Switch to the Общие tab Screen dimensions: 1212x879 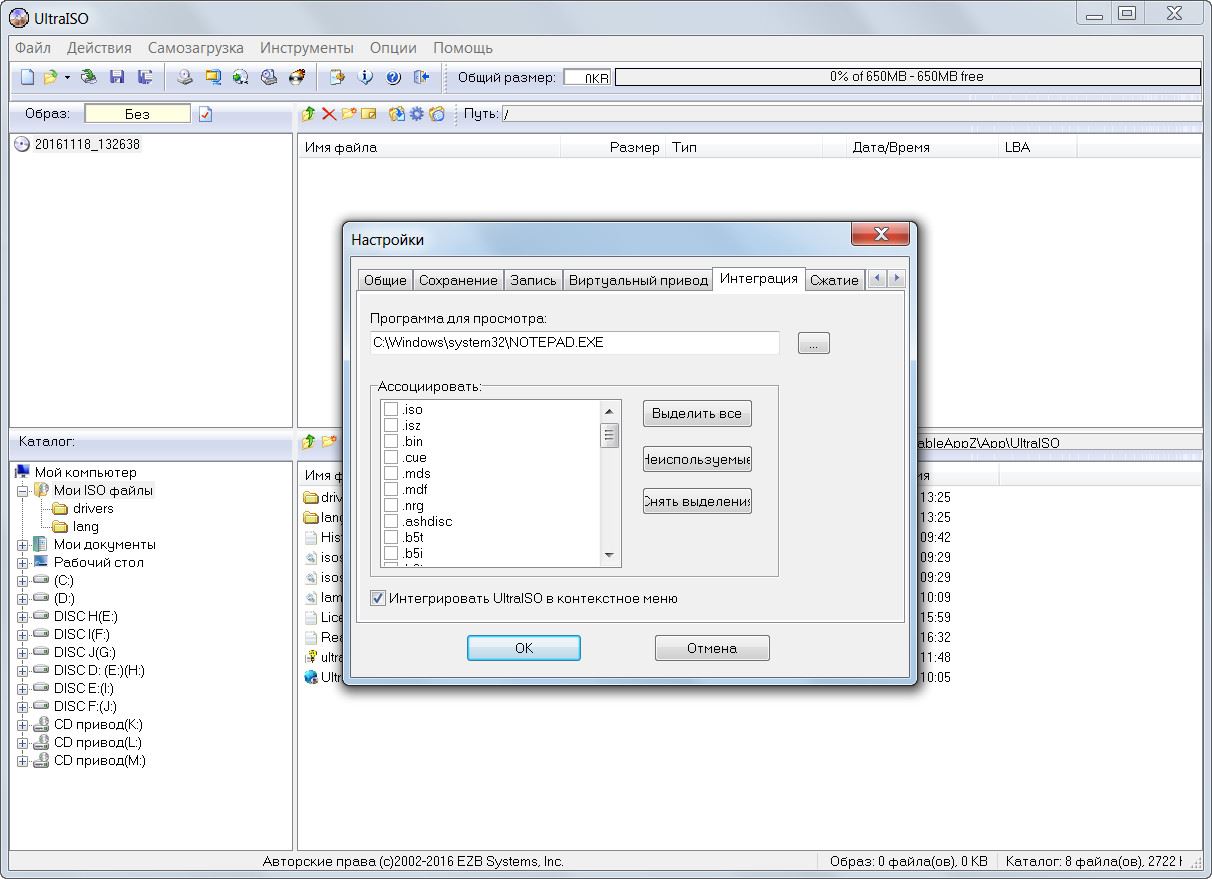tap(385, 280)
